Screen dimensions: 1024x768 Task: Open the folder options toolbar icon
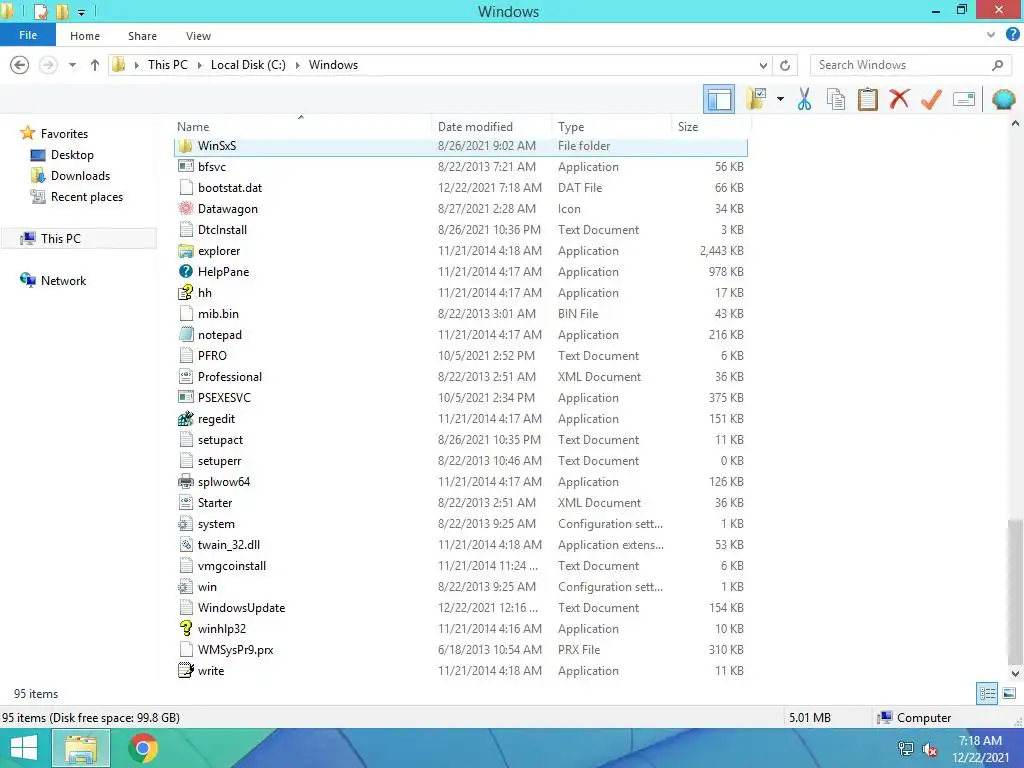click(756, 99)
